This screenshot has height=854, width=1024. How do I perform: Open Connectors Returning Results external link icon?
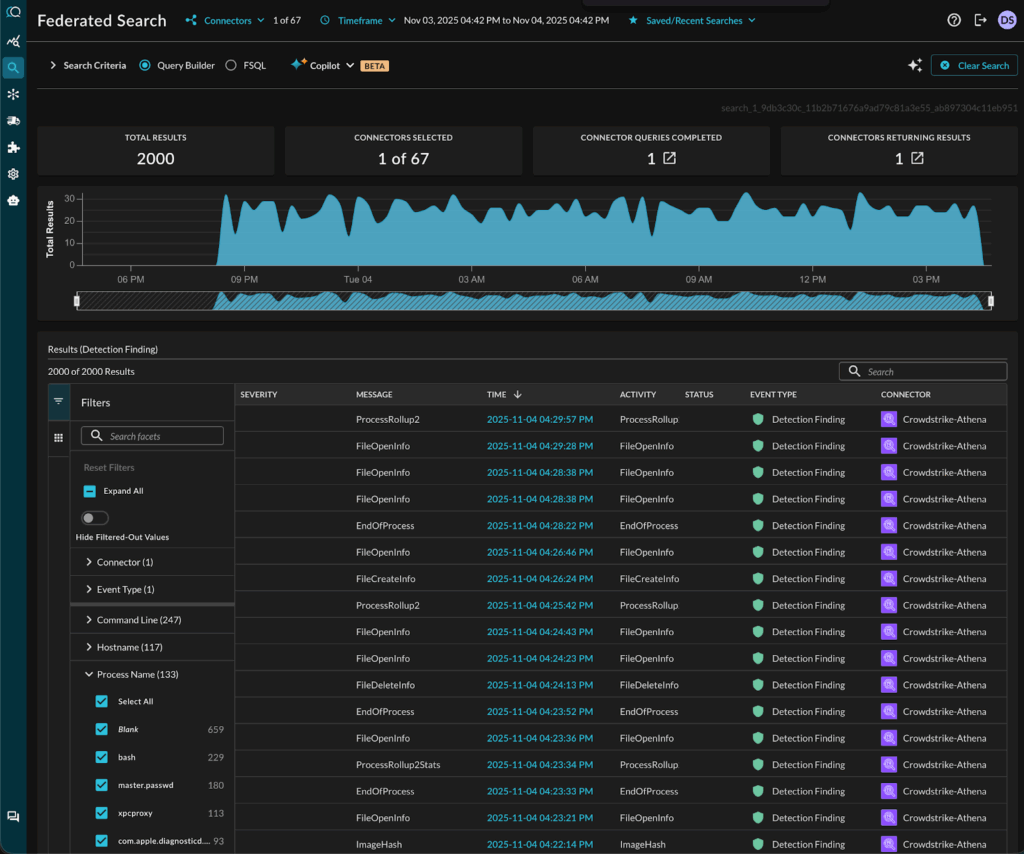(x=917, y=158)
